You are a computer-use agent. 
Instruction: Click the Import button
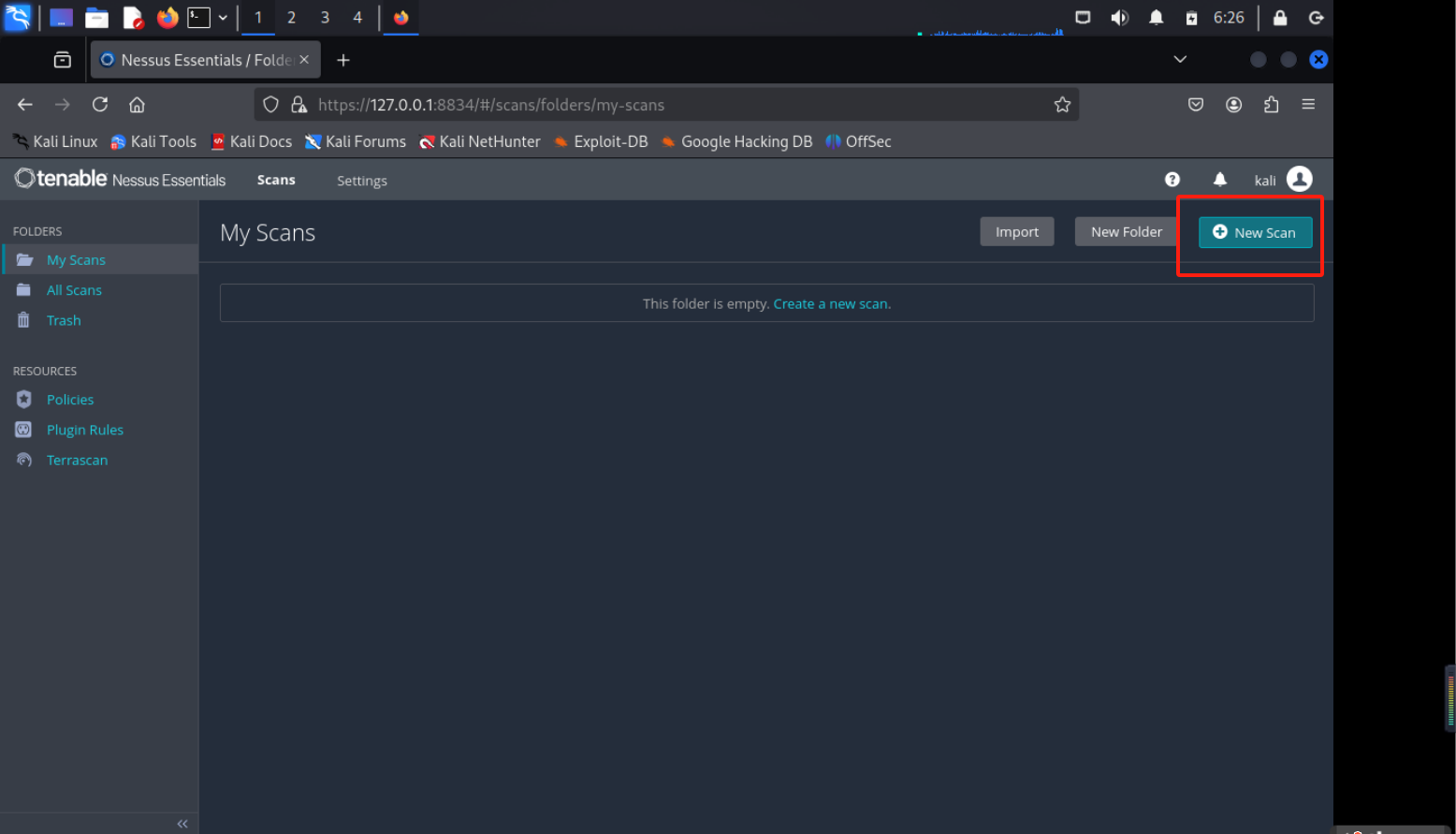1017,232
